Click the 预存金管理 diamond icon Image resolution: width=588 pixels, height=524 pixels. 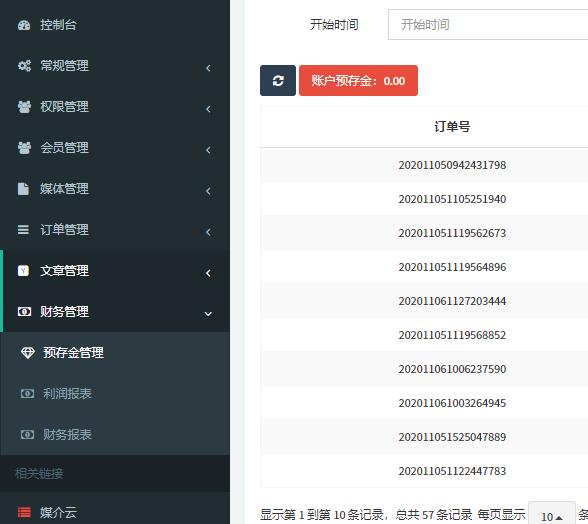tap(27, 353)
